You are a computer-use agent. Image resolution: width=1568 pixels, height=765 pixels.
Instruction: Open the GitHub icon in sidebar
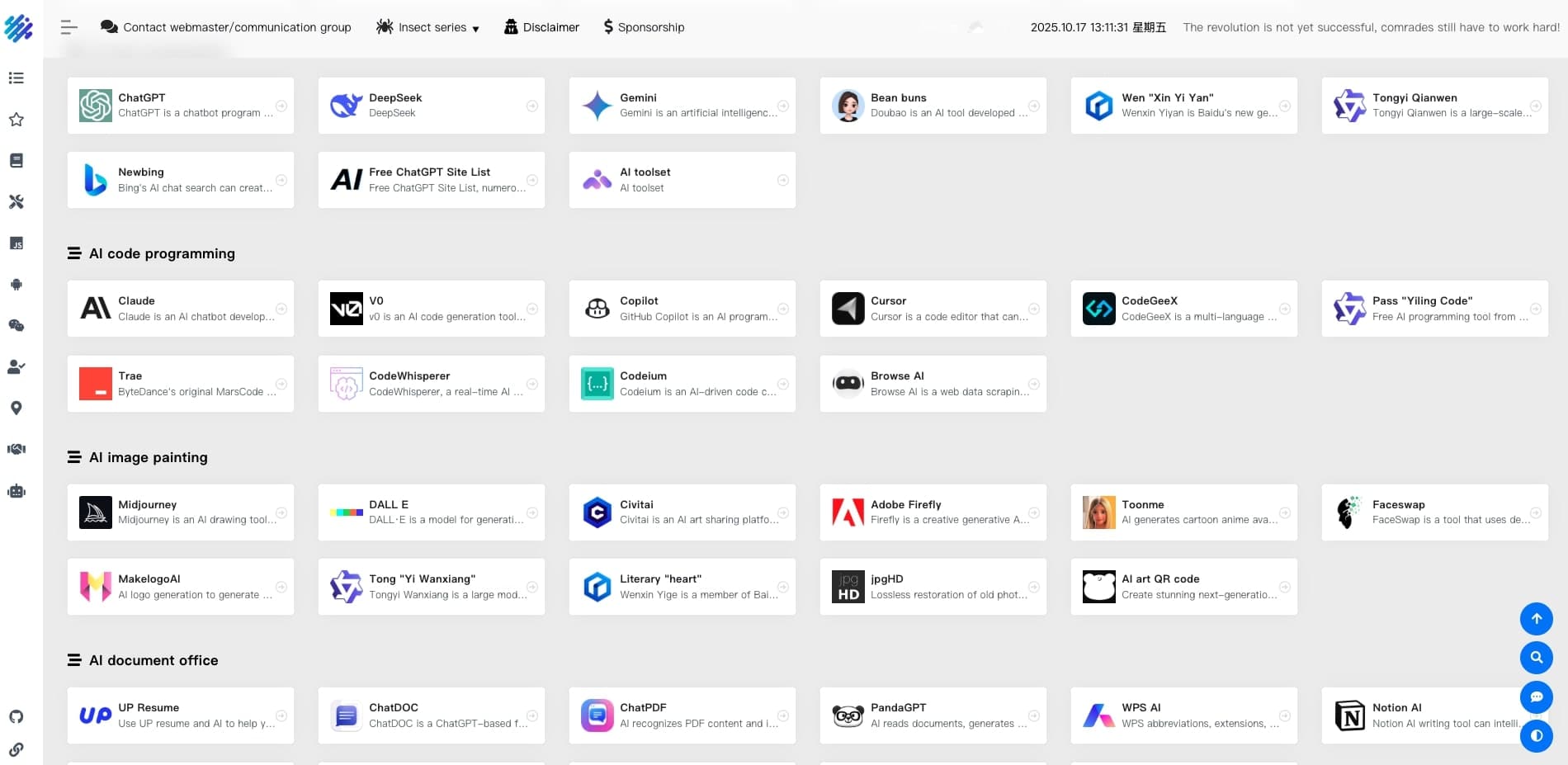[x=16, y=716]
